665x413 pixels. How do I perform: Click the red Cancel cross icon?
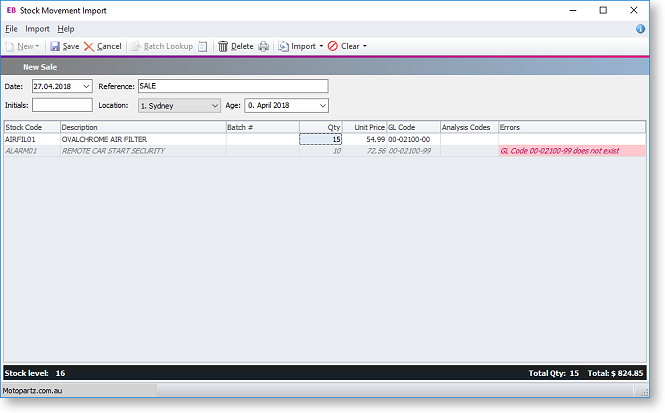tap(89, 46)
